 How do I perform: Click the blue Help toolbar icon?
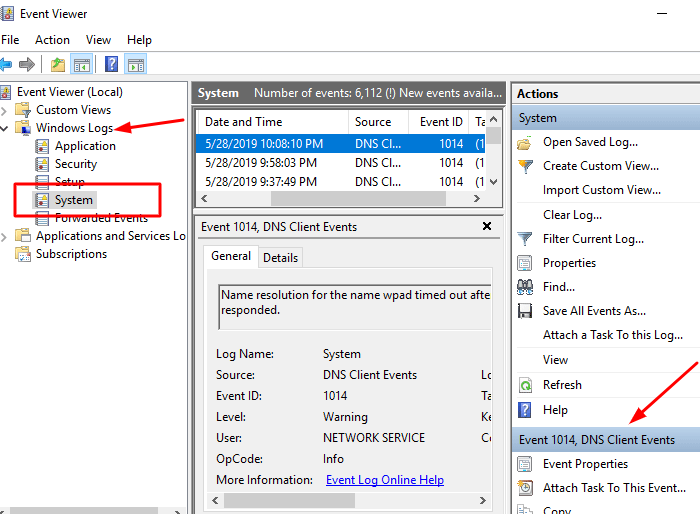(x=112, y=65)
